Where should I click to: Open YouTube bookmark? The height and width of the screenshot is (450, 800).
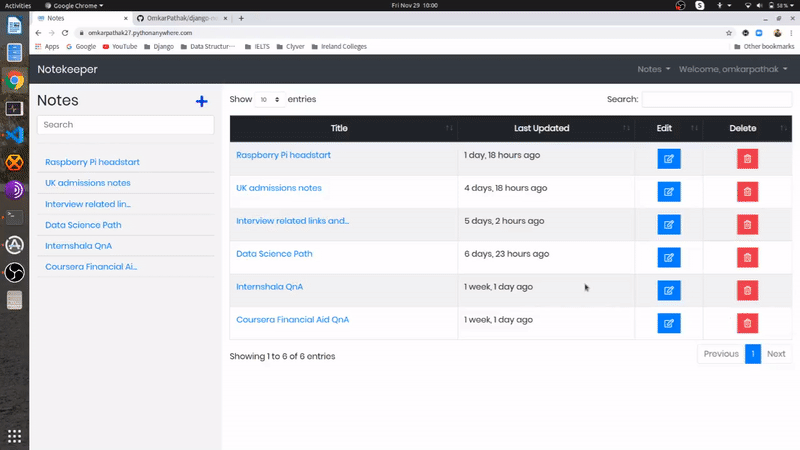click(x=120, y=46)
